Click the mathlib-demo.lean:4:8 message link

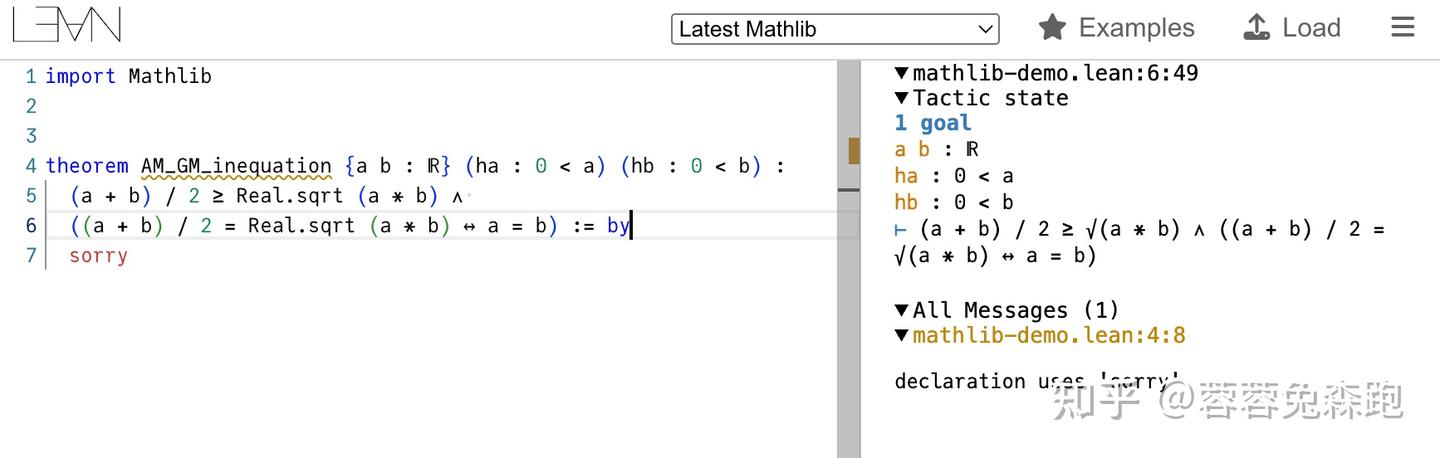[1049, 335]
